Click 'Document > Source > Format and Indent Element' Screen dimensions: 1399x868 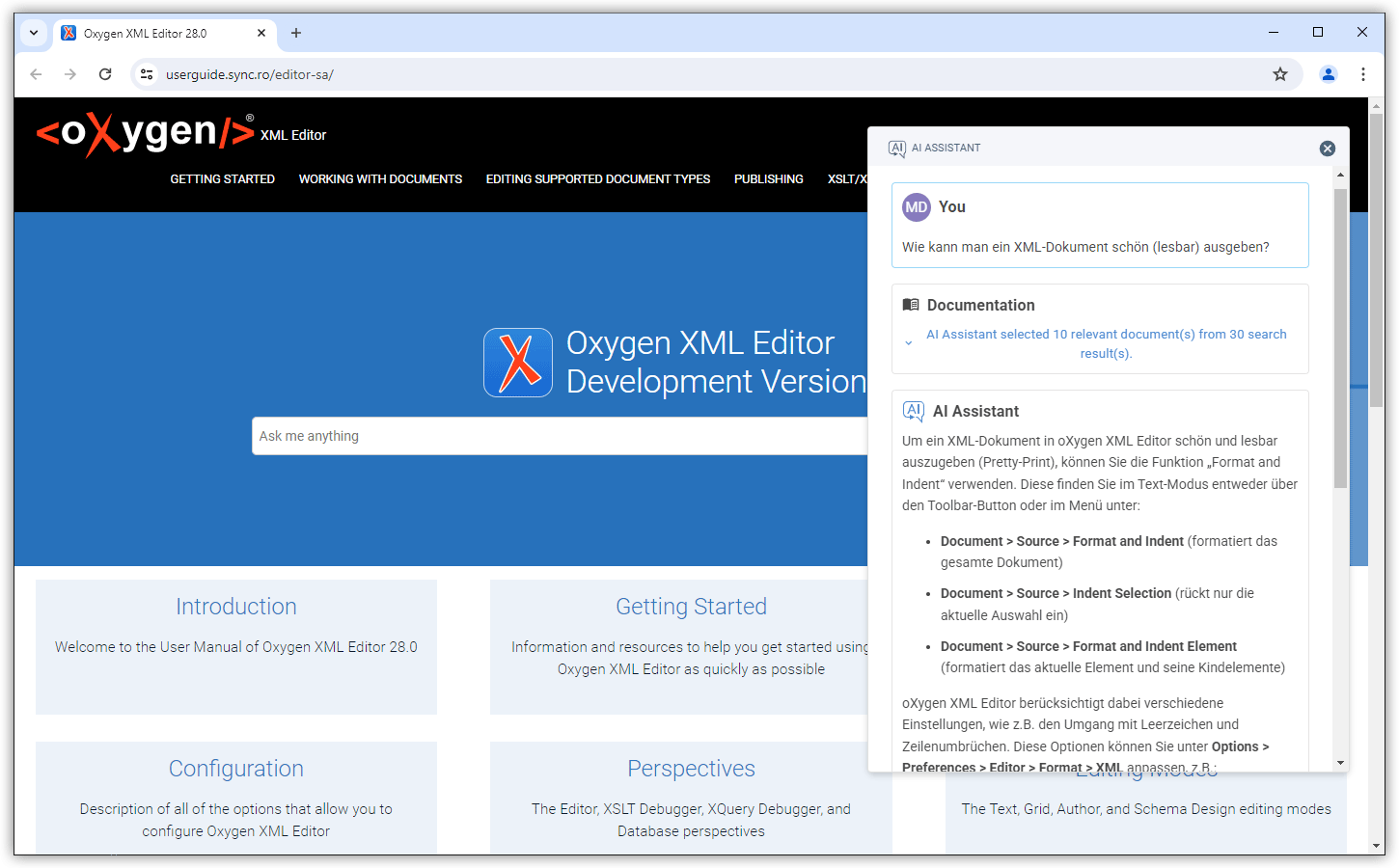(1088, 646)
